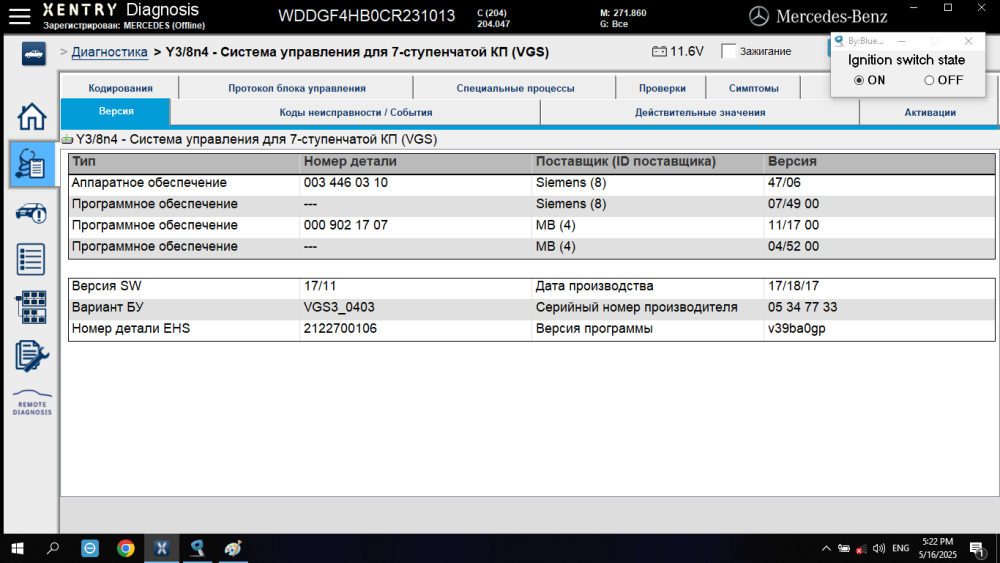The image size is (1000, 563).
Task: Open the ignition tool taskbar icon
Action: (x=197, y=548)
